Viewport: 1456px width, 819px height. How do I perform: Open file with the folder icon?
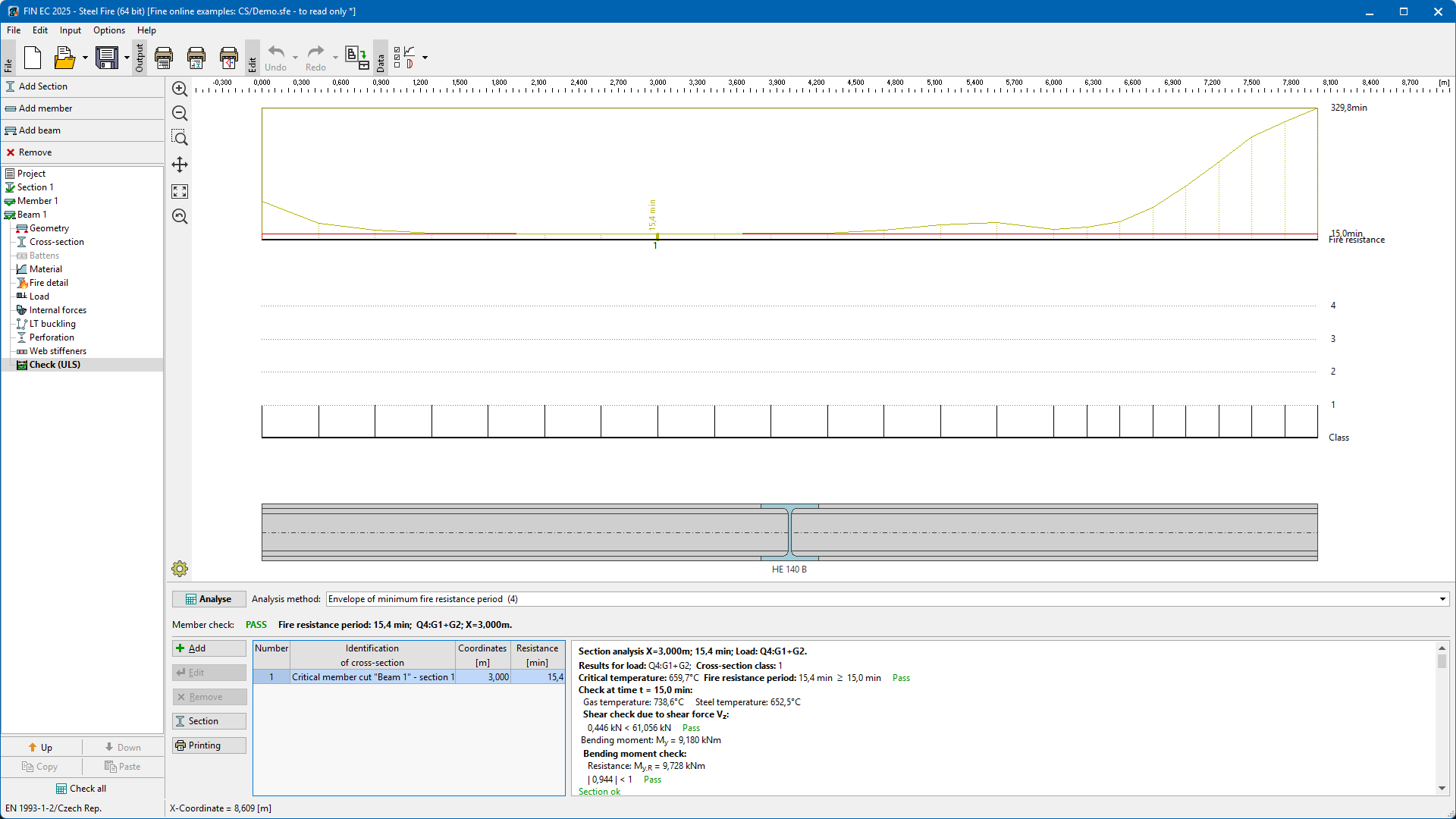pyautogui.click(x=64, y=58)
